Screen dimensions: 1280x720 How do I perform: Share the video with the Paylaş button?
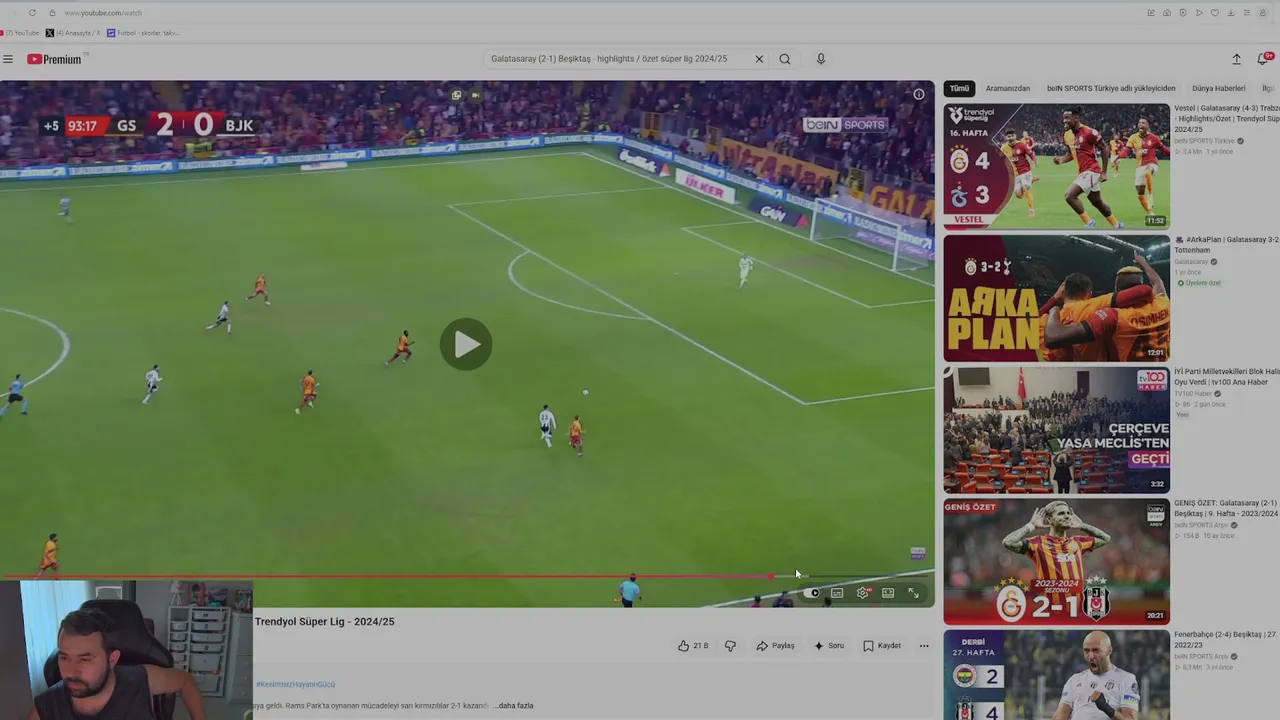776,646
